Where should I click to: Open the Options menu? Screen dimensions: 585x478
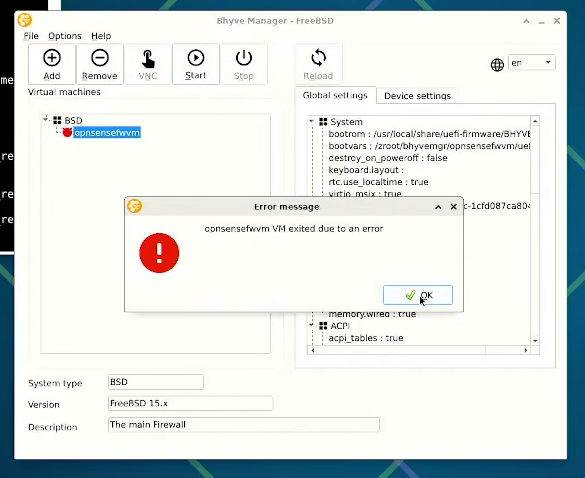click(x=65, y=36)
